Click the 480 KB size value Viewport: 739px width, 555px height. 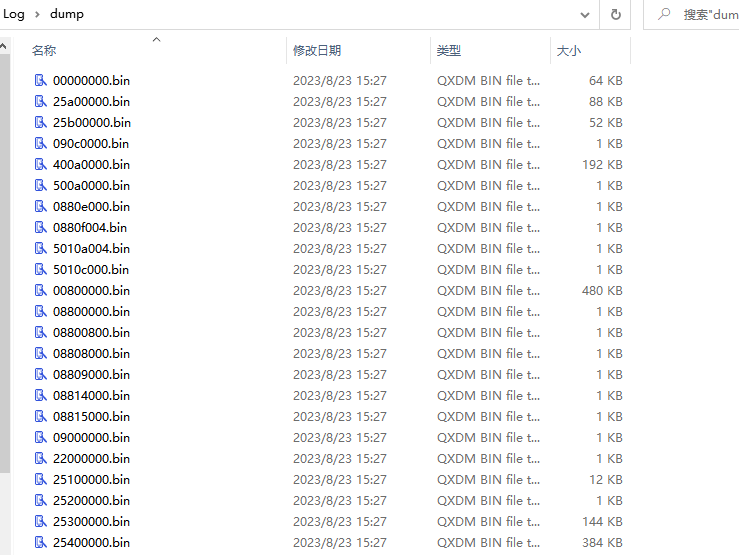tap(602, 291)
